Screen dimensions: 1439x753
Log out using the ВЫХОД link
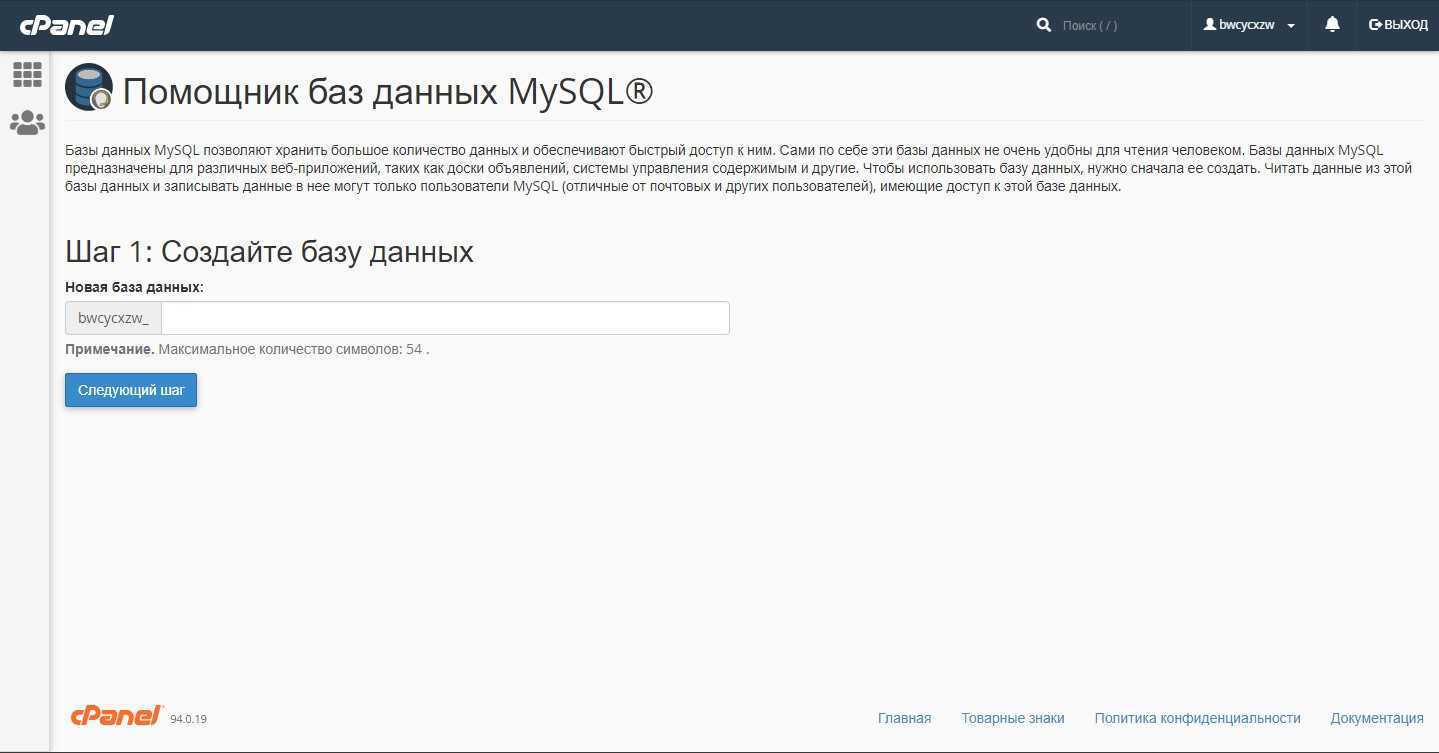1398,25
